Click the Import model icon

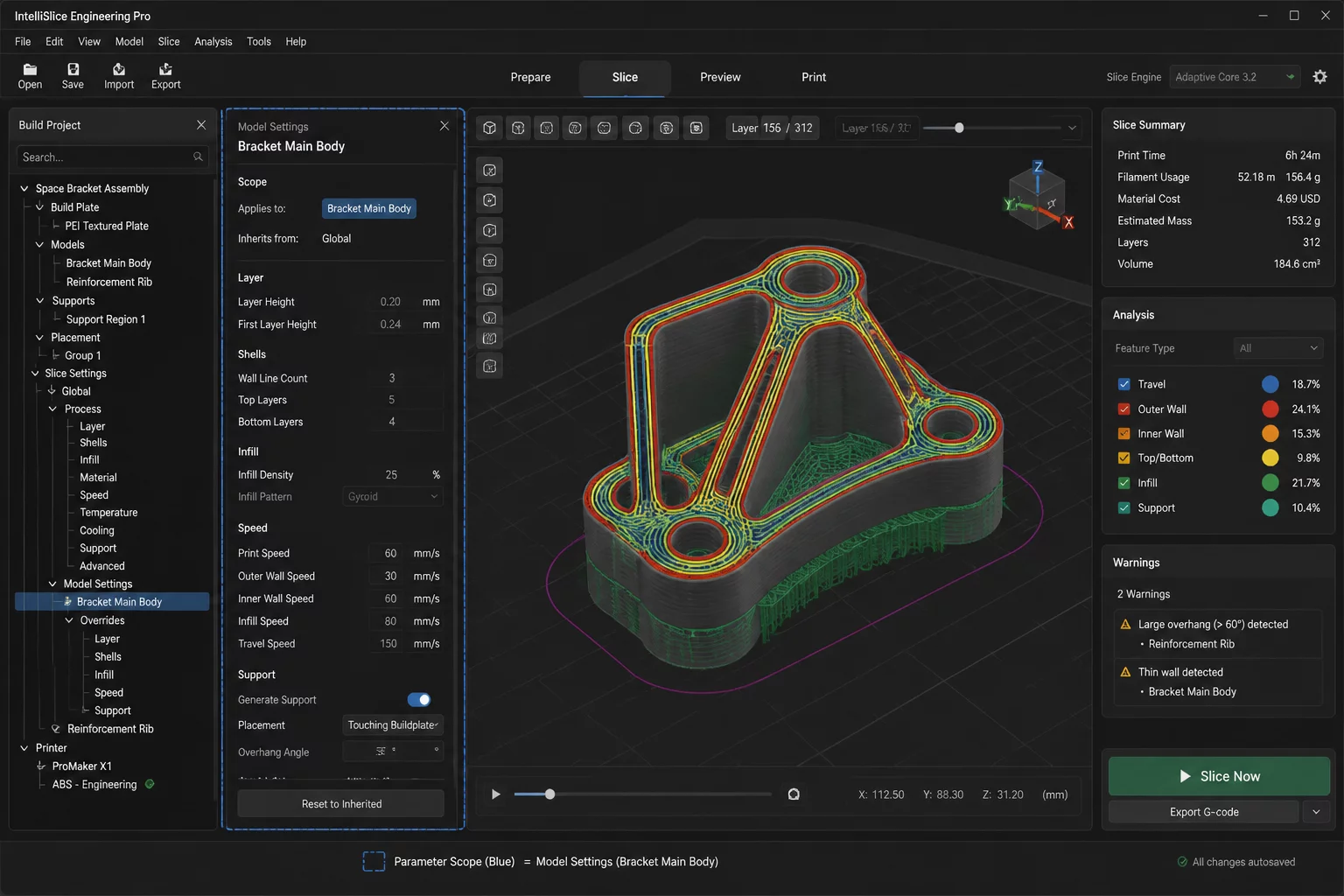click(119, 69)
